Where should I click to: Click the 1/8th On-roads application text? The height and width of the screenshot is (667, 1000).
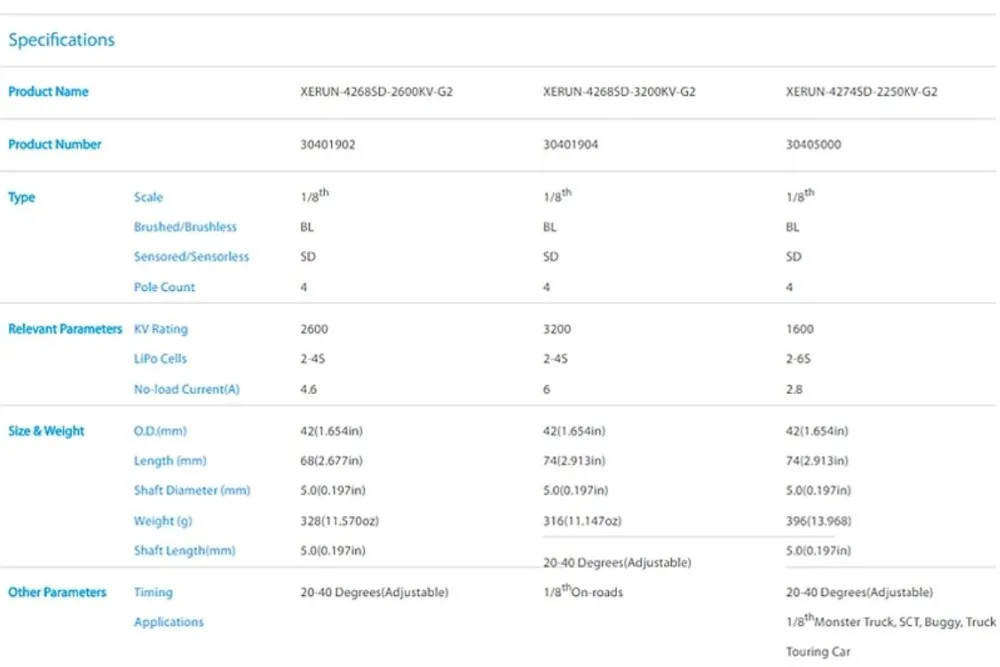coord(583,591)
